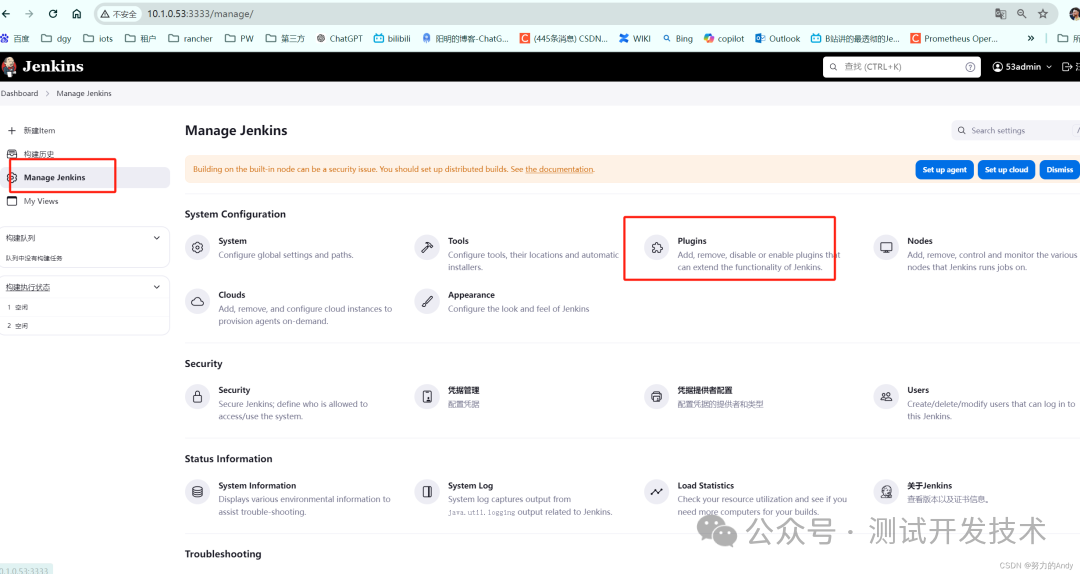This screenshot has width=1080, height=574.
Task: Open the dgy bookmark folder
Action: click(56, 39)
